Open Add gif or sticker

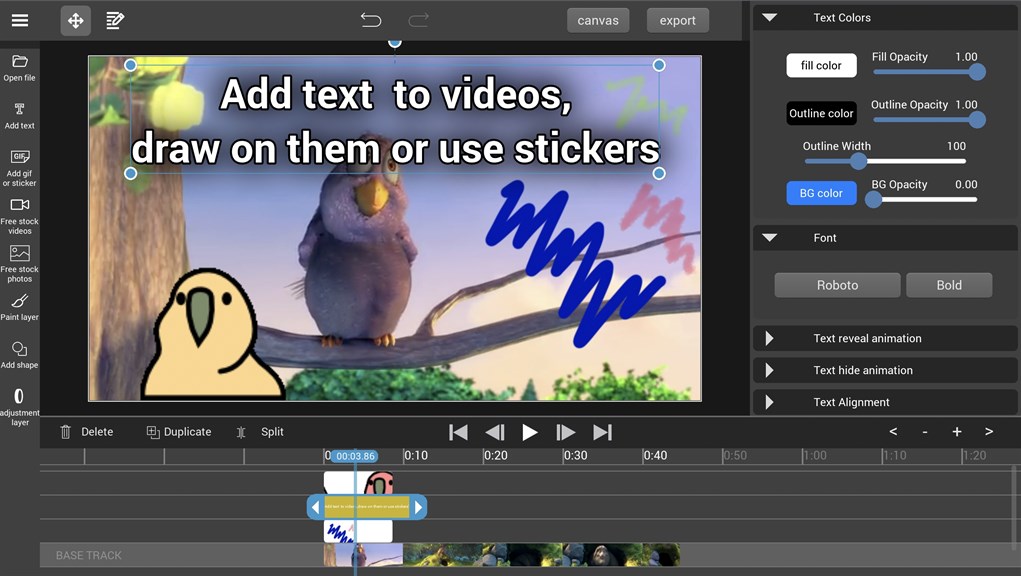point(19,158)
